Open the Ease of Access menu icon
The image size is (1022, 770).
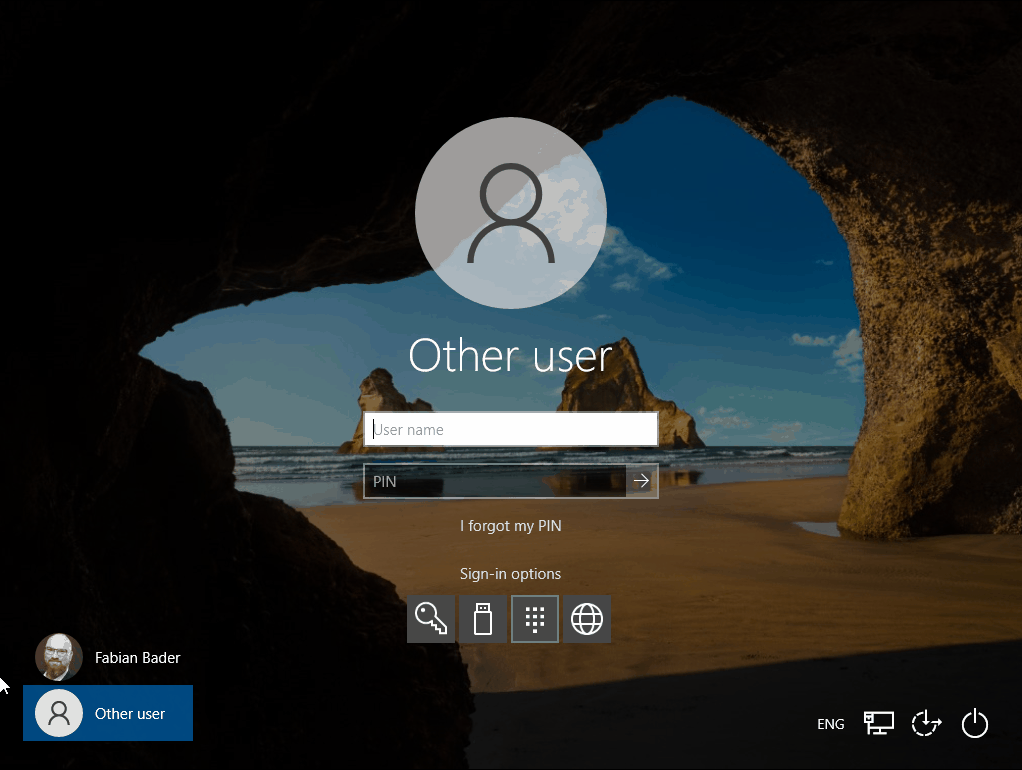926,723
